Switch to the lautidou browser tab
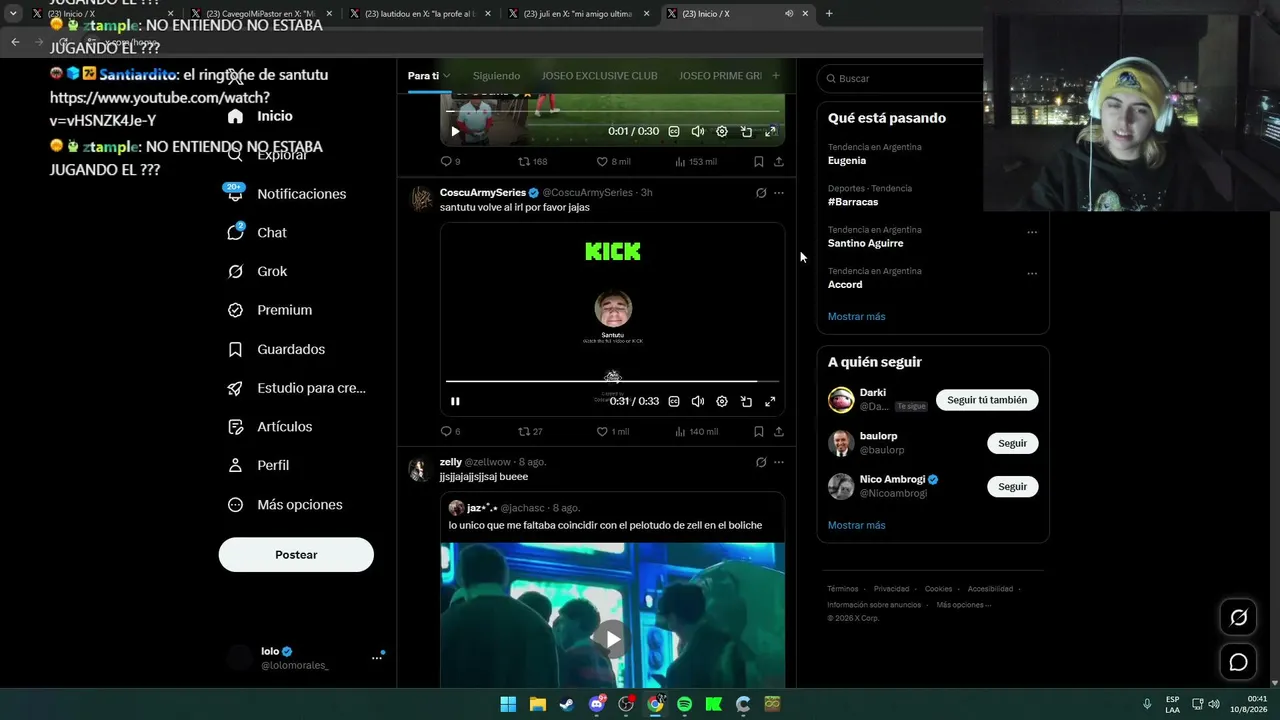The width and height of the screenshot is (1280, 720). 421,14
